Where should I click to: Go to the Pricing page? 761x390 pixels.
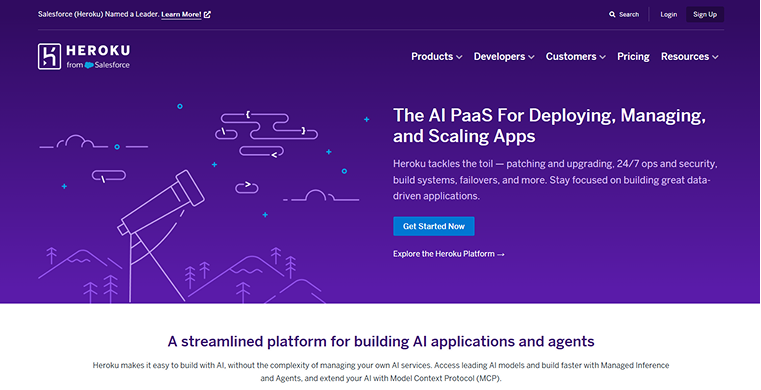click(x=633, y=57)
